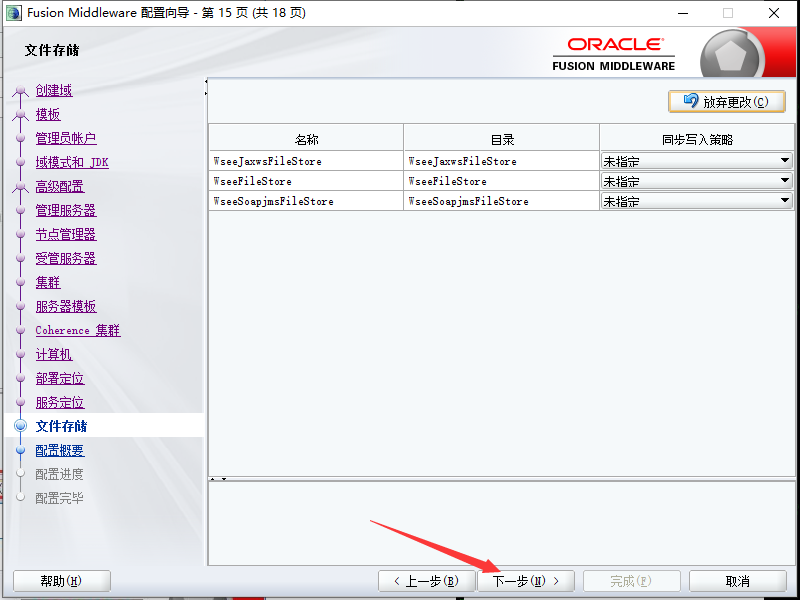Go to 创建域 step
Viewport: 800px width, 600px height.
(x=54, y=90)
